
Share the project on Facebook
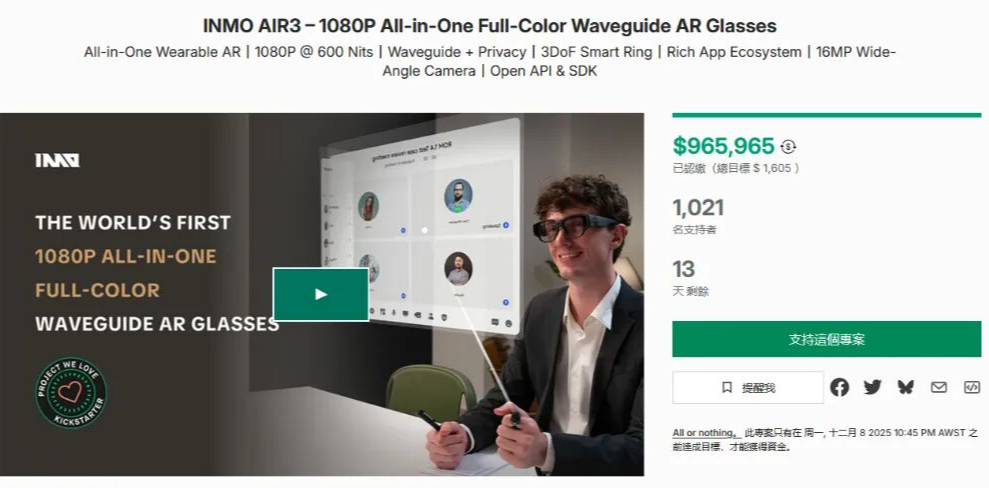[839, 387]
